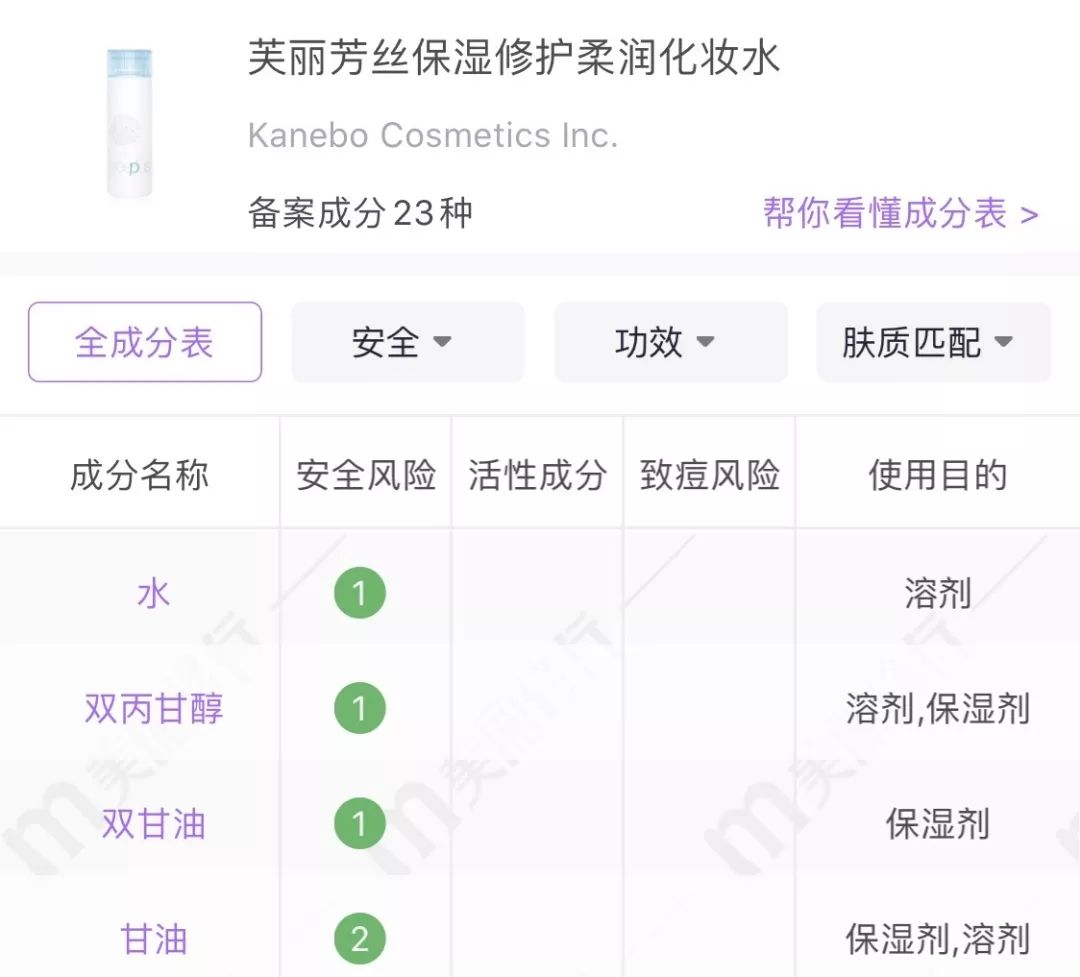Image resolution: width=1080 pixels, height=977 pixels.
Task: Open the 肤质匹配 dropdown filter
Action: click(932, 342)
